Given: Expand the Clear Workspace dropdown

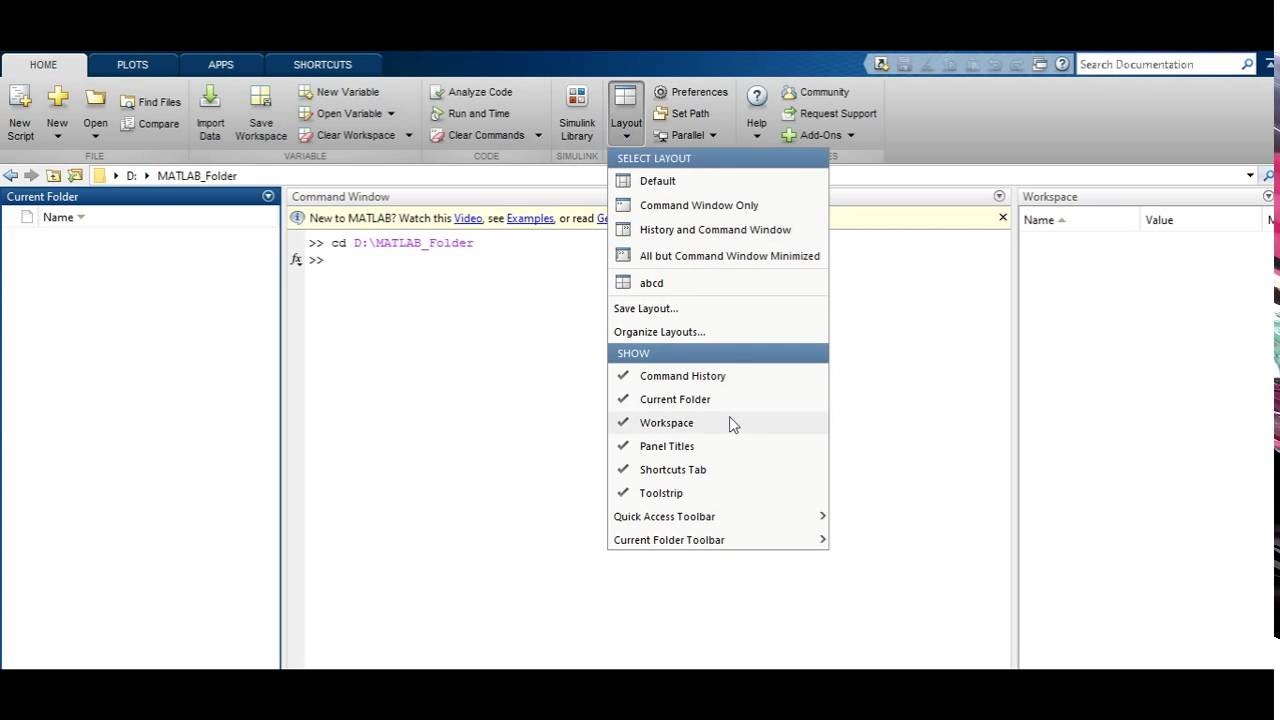Looking at the screenshot, I should point(408,136).
